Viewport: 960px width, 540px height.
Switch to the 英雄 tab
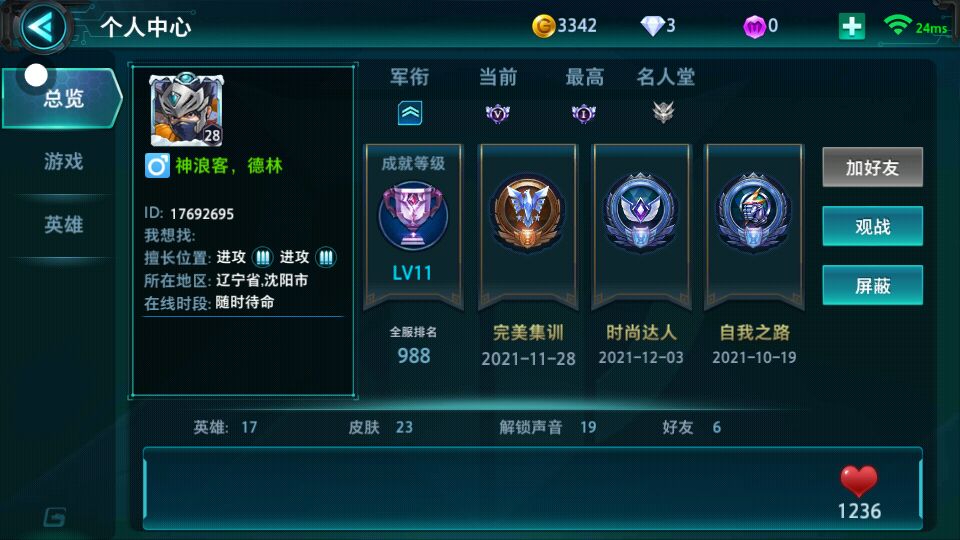62,225
